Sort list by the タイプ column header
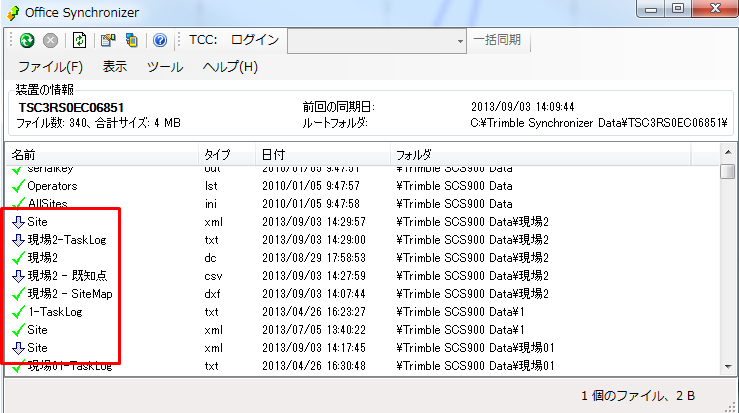739x413 pixels. click(x=217, y=155)
